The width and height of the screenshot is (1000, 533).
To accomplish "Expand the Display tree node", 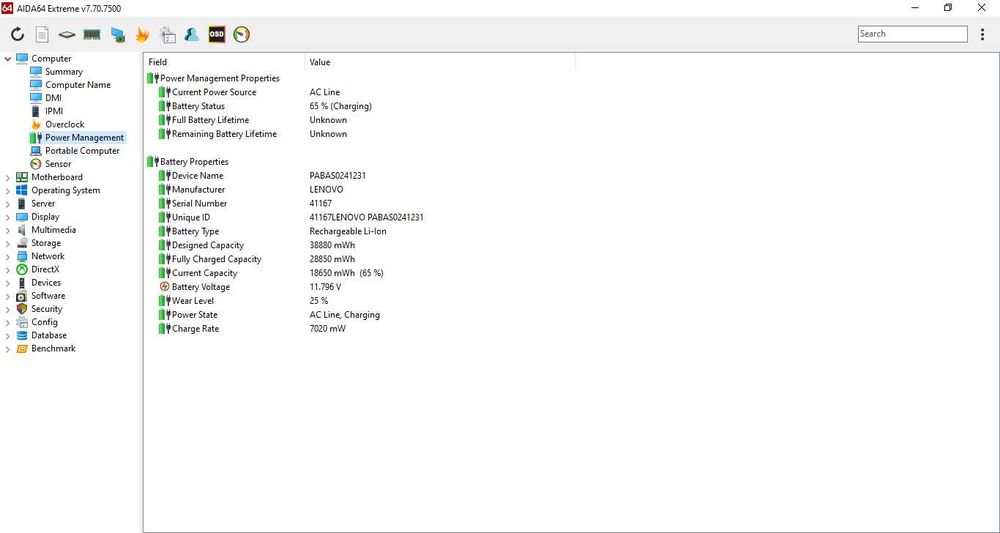I will coord(8,217).
